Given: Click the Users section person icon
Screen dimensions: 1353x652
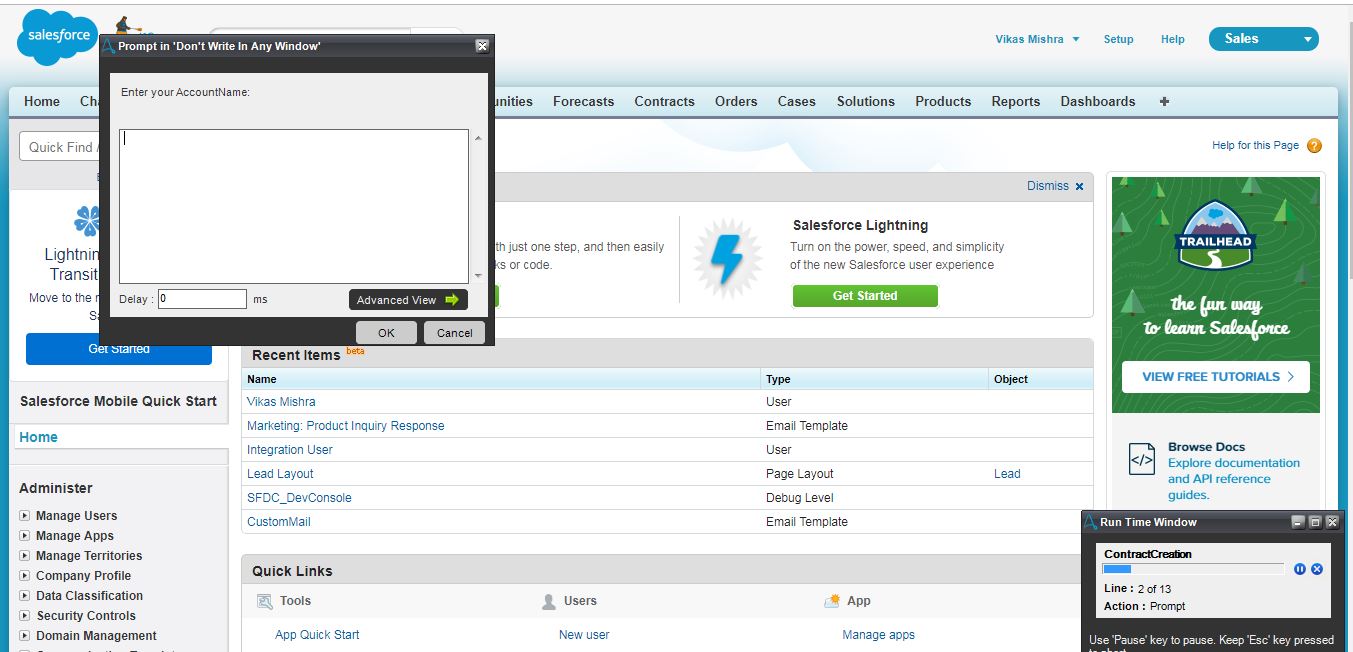Looking at the screenshot, I should (549, 601).
